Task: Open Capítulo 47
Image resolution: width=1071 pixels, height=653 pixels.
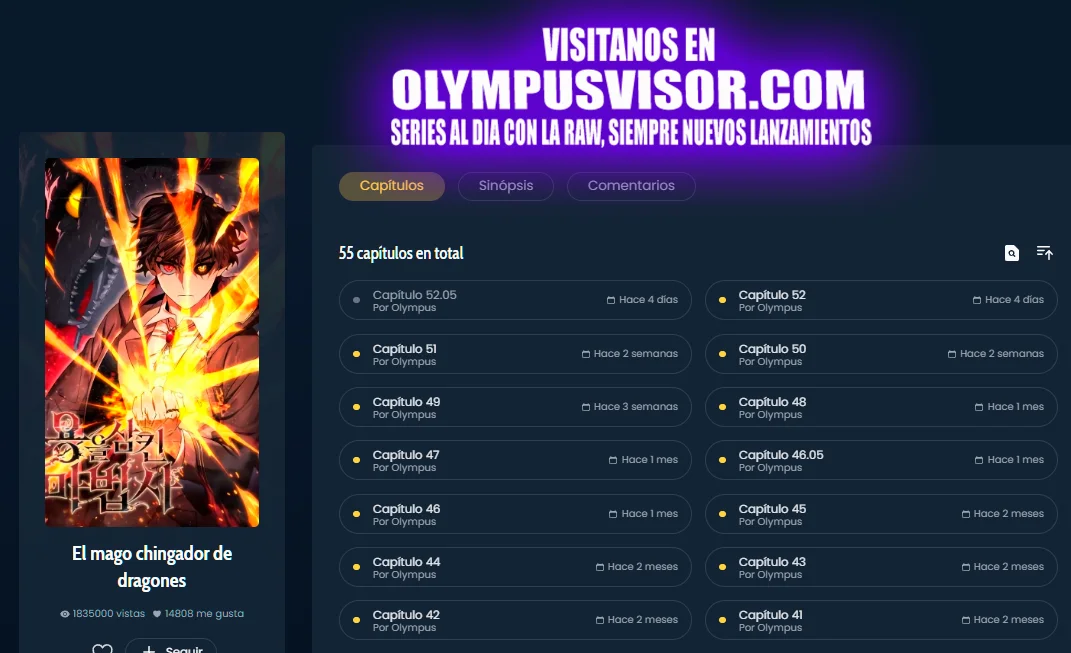Action: pyautogui.click(x=515, y=460)
